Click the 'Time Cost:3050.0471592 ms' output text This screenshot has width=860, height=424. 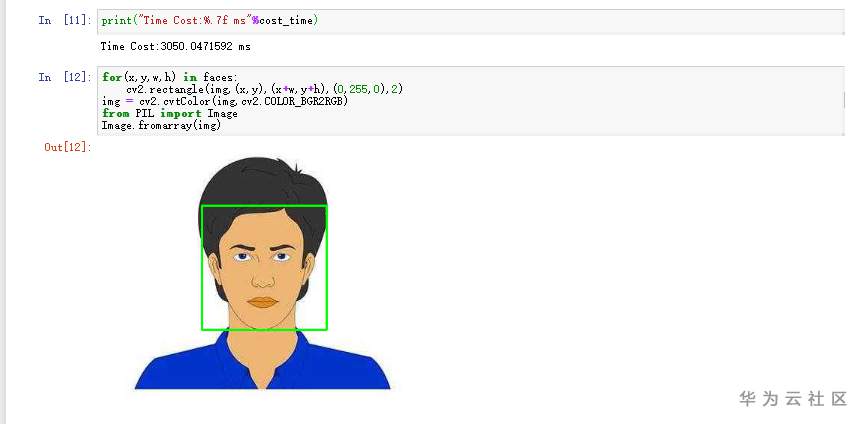[x=176, y=47]
